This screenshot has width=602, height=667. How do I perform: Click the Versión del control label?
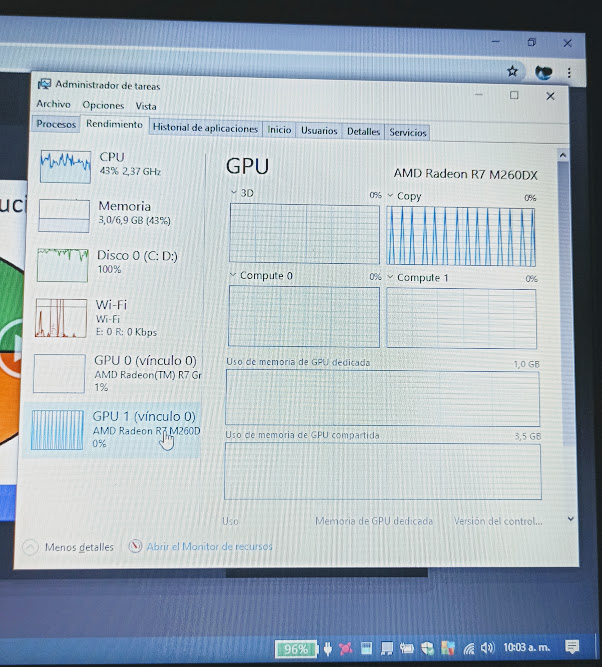coord(498,521)
